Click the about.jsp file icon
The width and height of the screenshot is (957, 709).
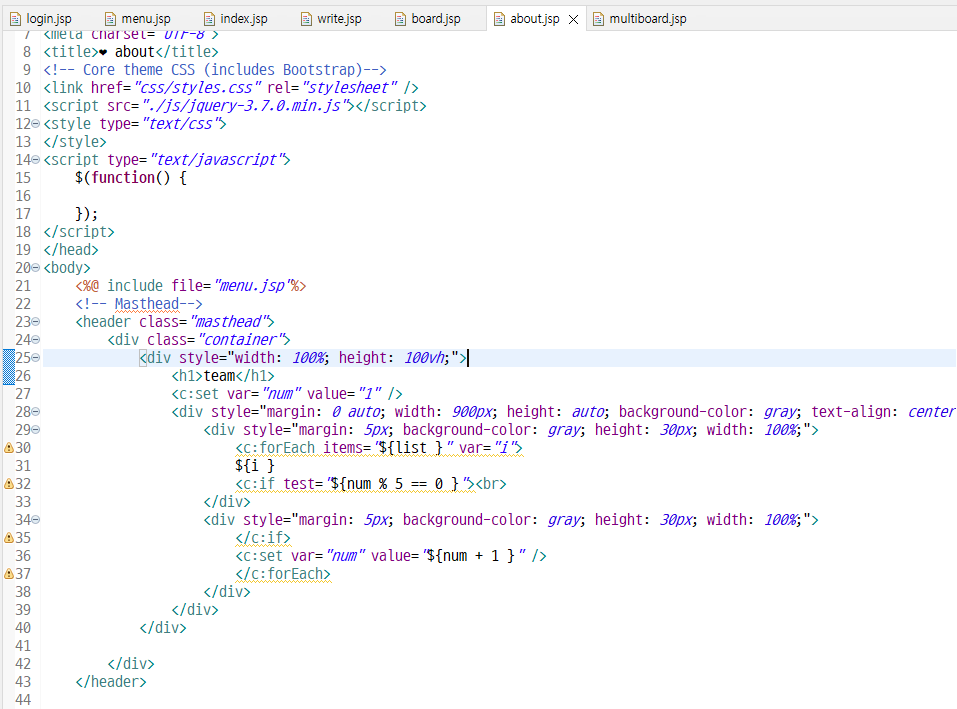[x=499, y=20]
